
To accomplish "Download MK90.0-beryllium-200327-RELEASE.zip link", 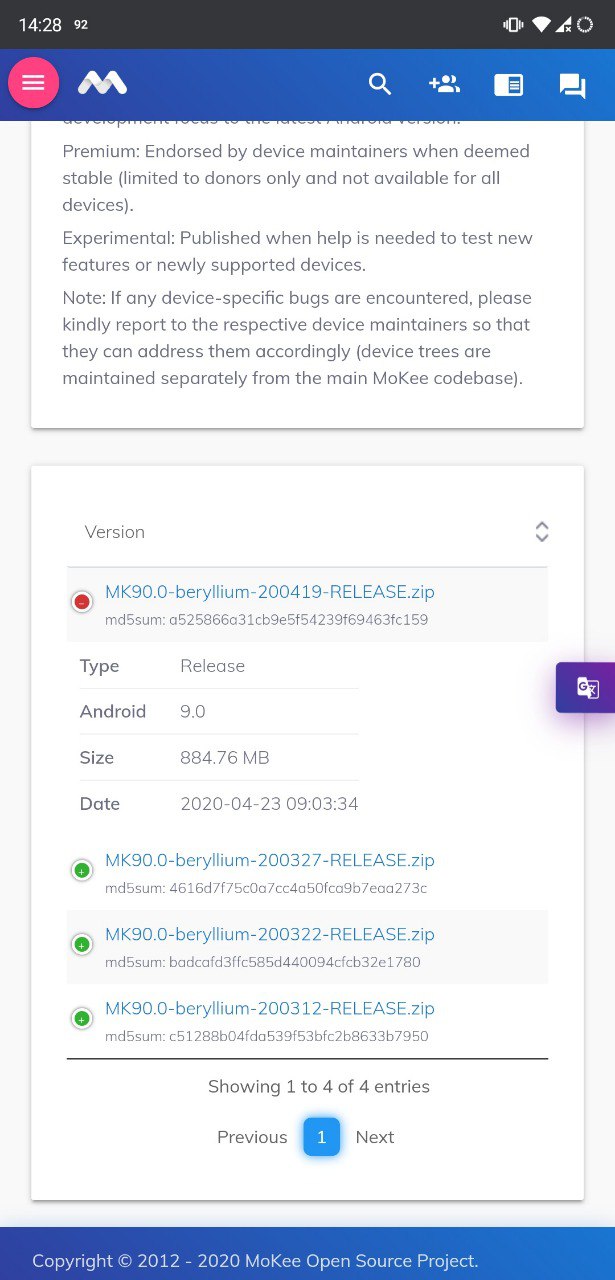I will point(270,860).
